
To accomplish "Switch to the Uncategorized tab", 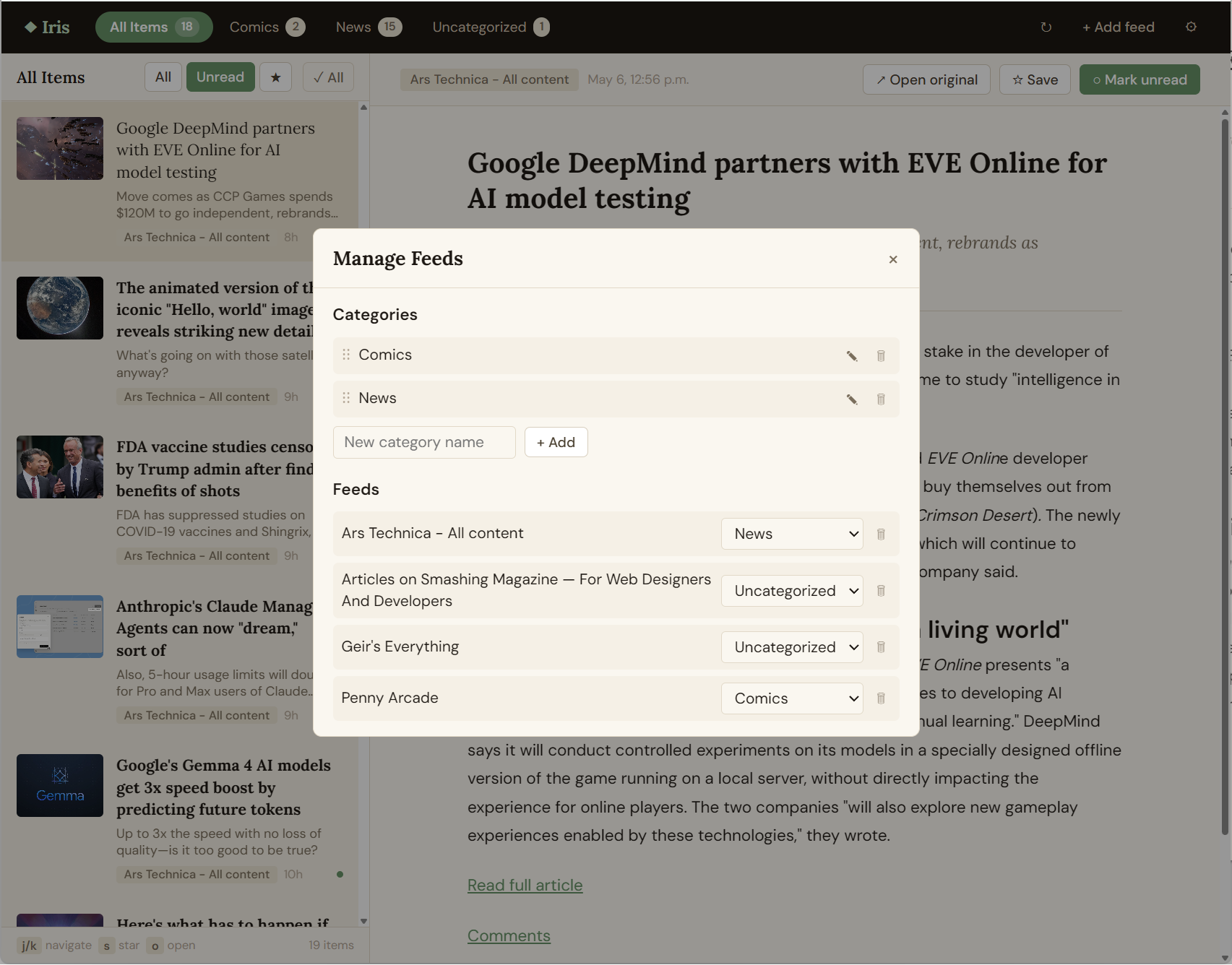I will point(491,27).
